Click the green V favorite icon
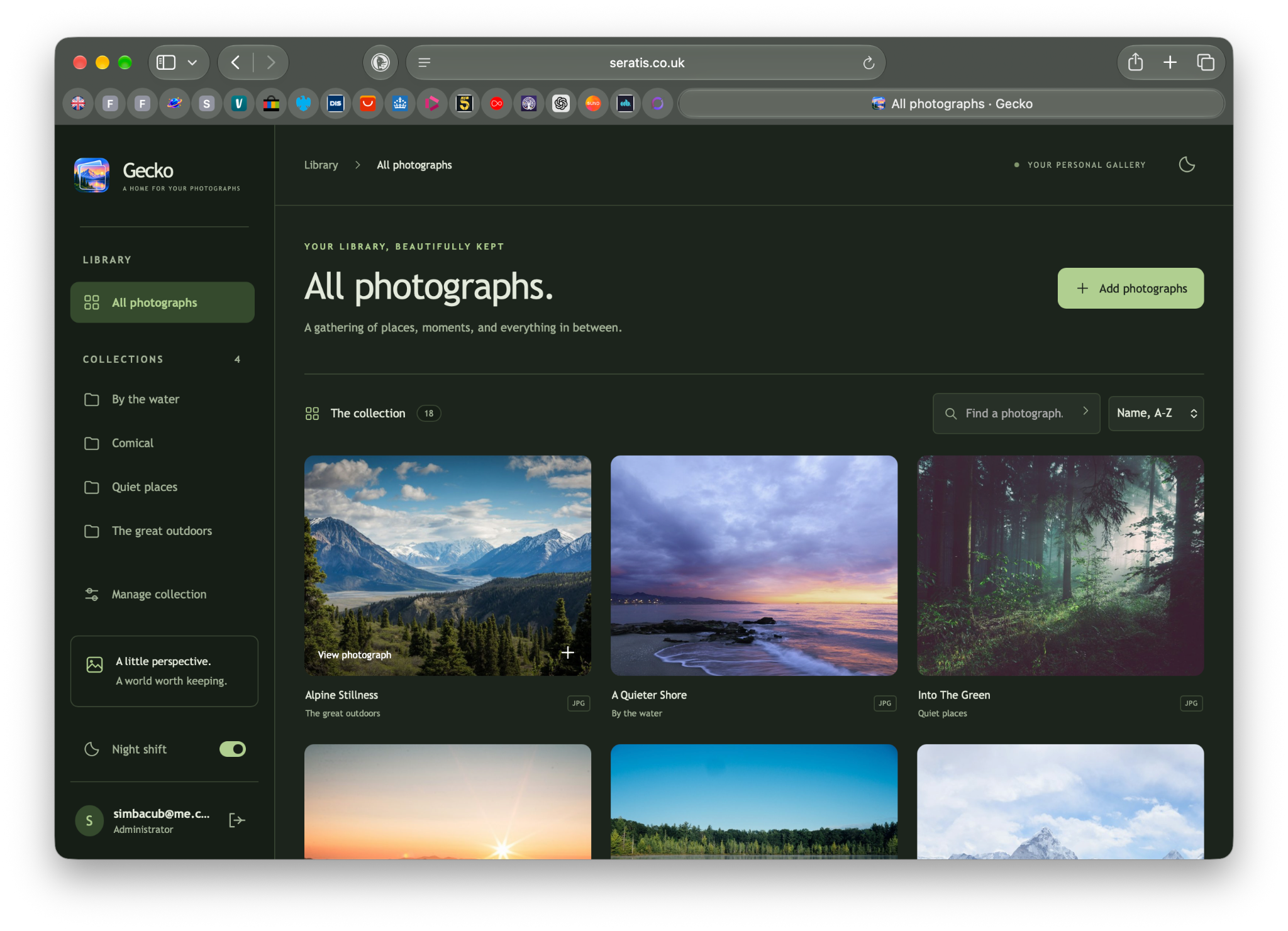1288x931 pixels. pos(239,104)
